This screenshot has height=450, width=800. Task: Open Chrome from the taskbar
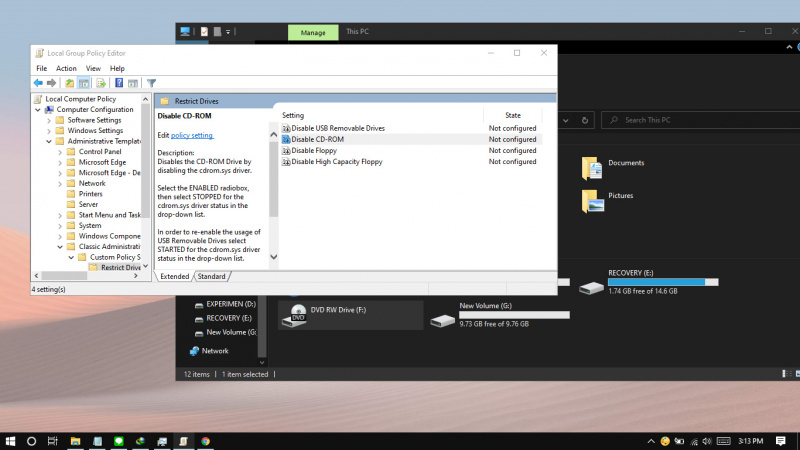coord(205,441)
